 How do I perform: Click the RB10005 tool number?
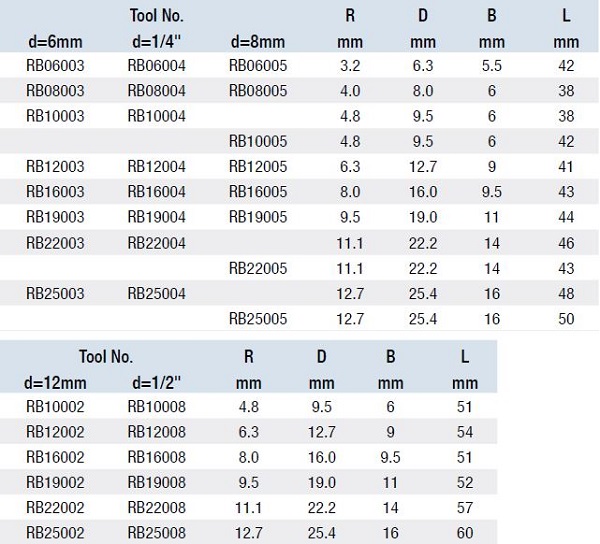[258, 140]
